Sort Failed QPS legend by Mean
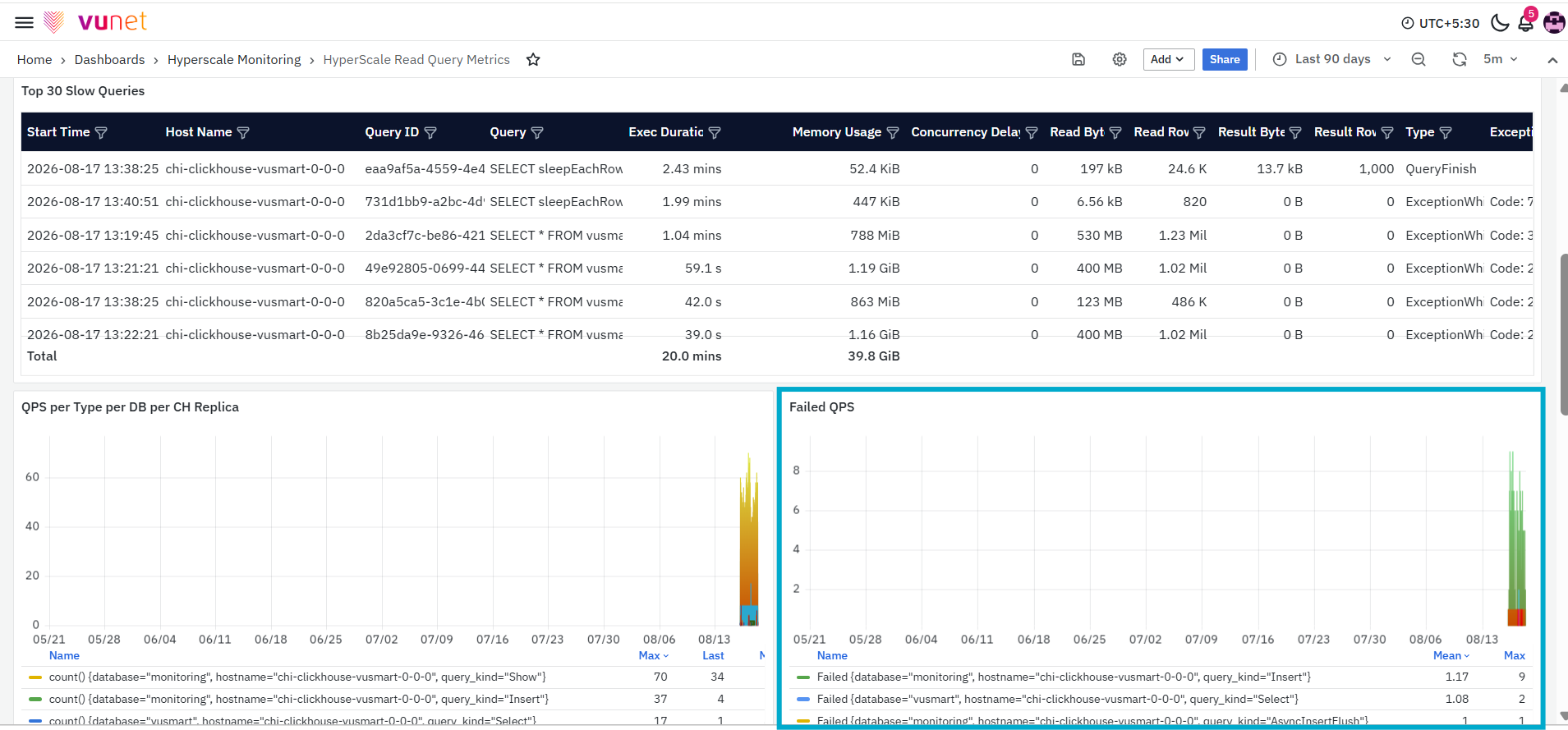The height and width of the screenshot is (730, 1568). pos(1451,655)
